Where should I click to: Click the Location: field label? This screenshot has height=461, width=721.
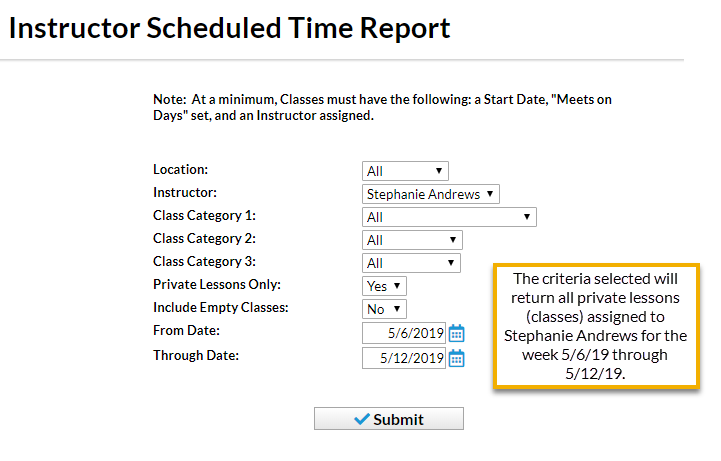click(x=180, y=169)
